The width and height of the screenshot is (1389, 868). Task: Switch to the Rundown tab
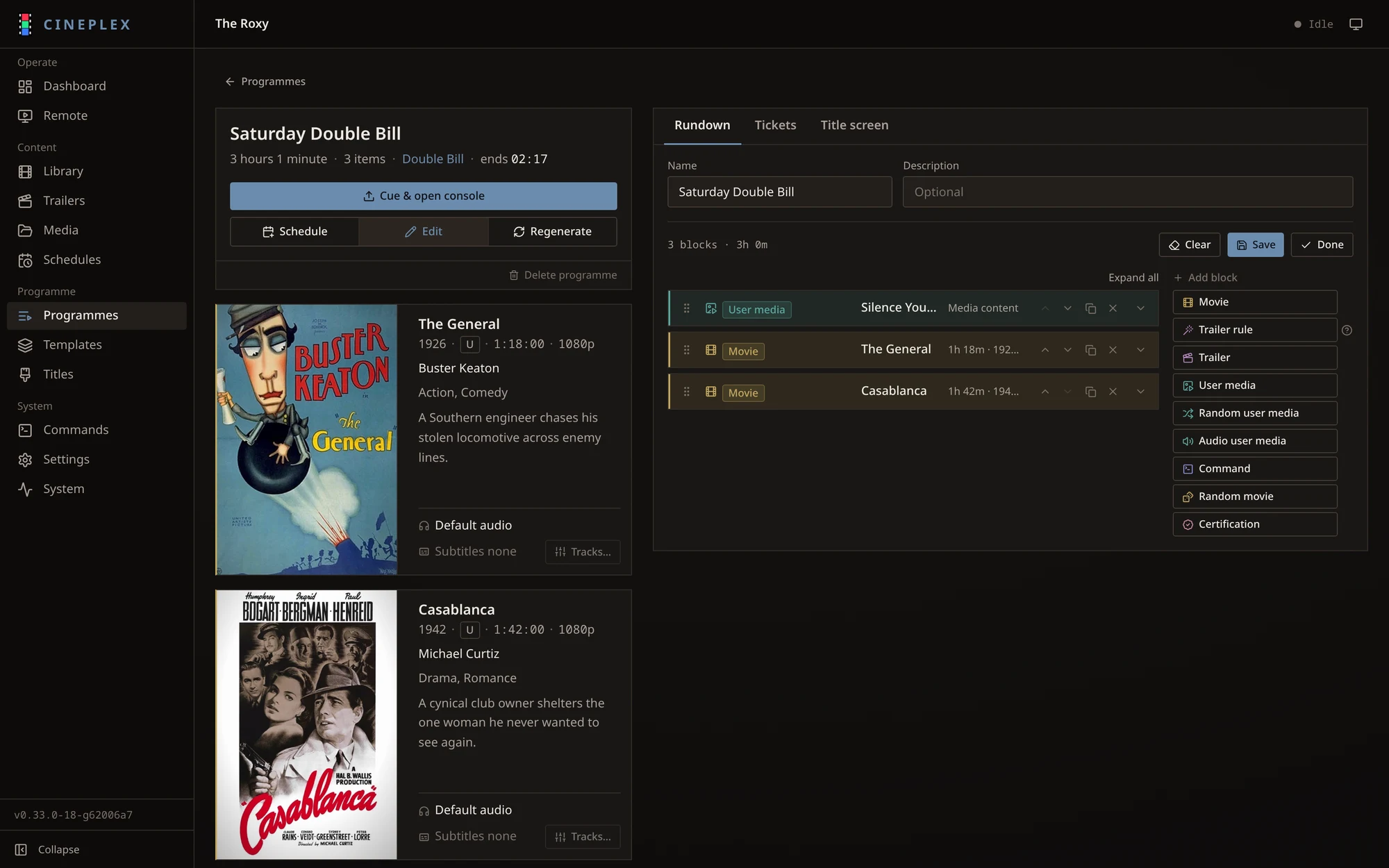tap(702, 125)
